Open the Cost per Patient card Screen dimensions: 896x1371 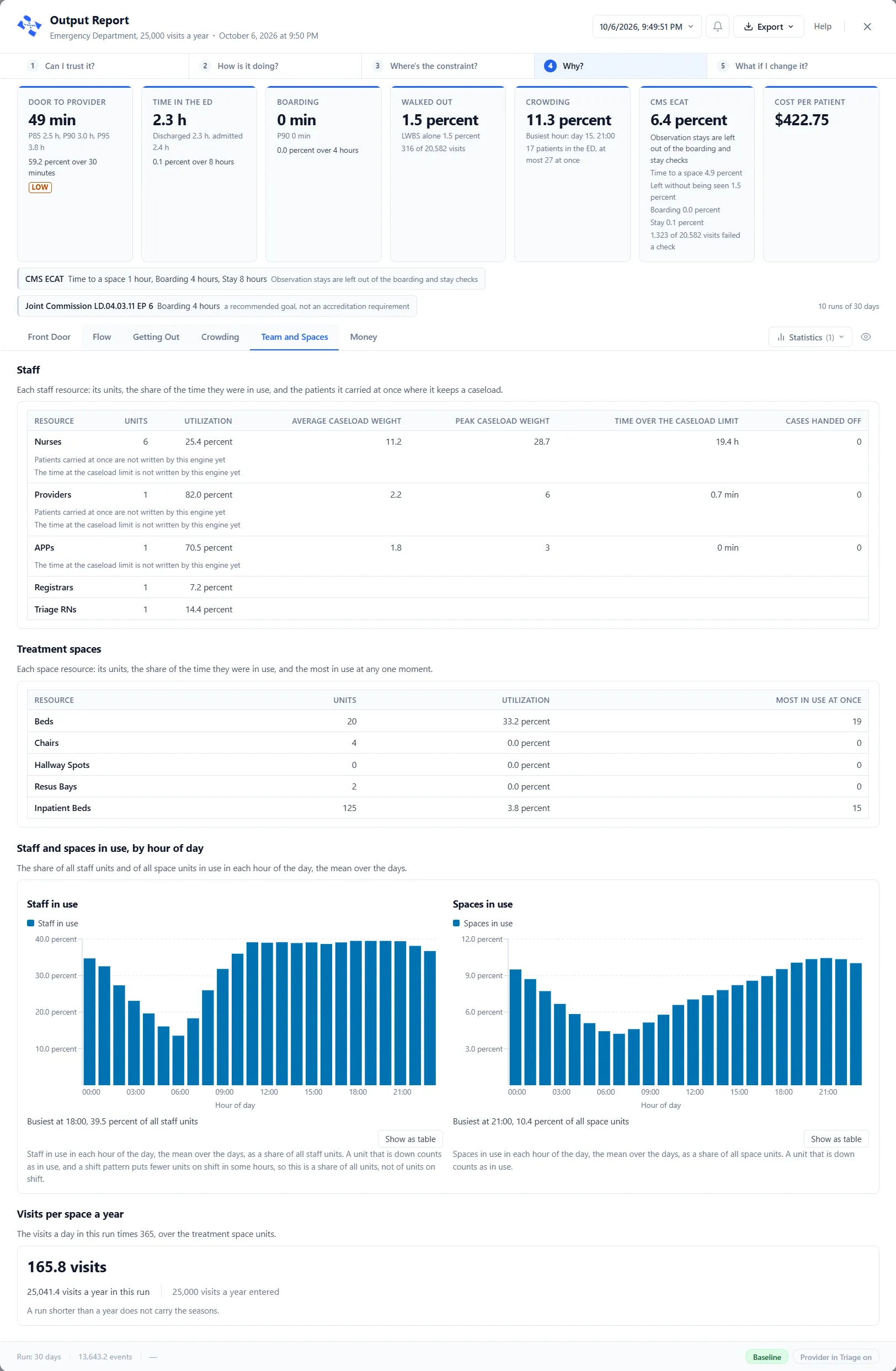click(x=821, y=174)
